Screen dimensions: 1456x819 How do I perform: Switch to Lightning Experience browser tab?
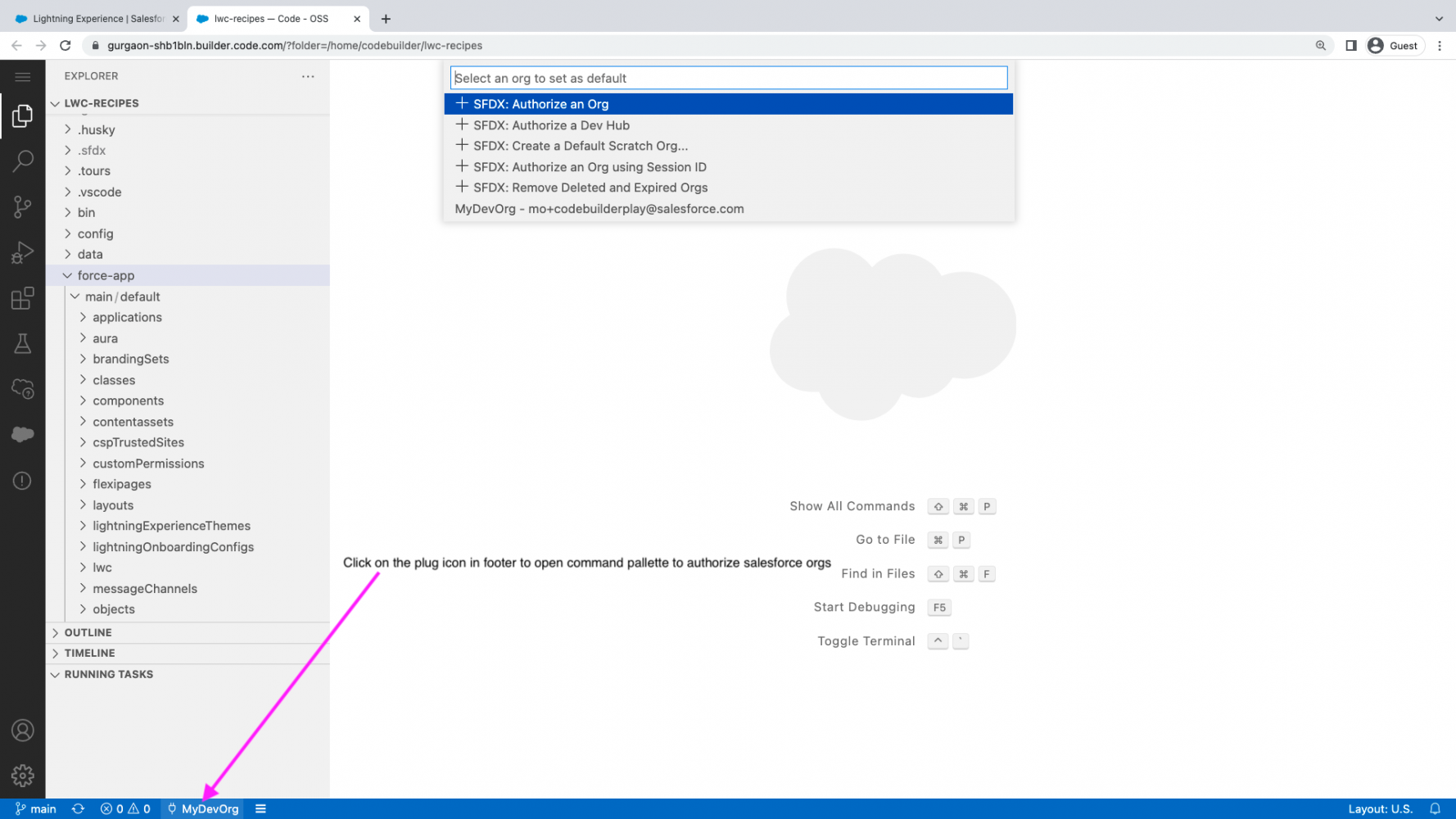(x=97, y=19)
